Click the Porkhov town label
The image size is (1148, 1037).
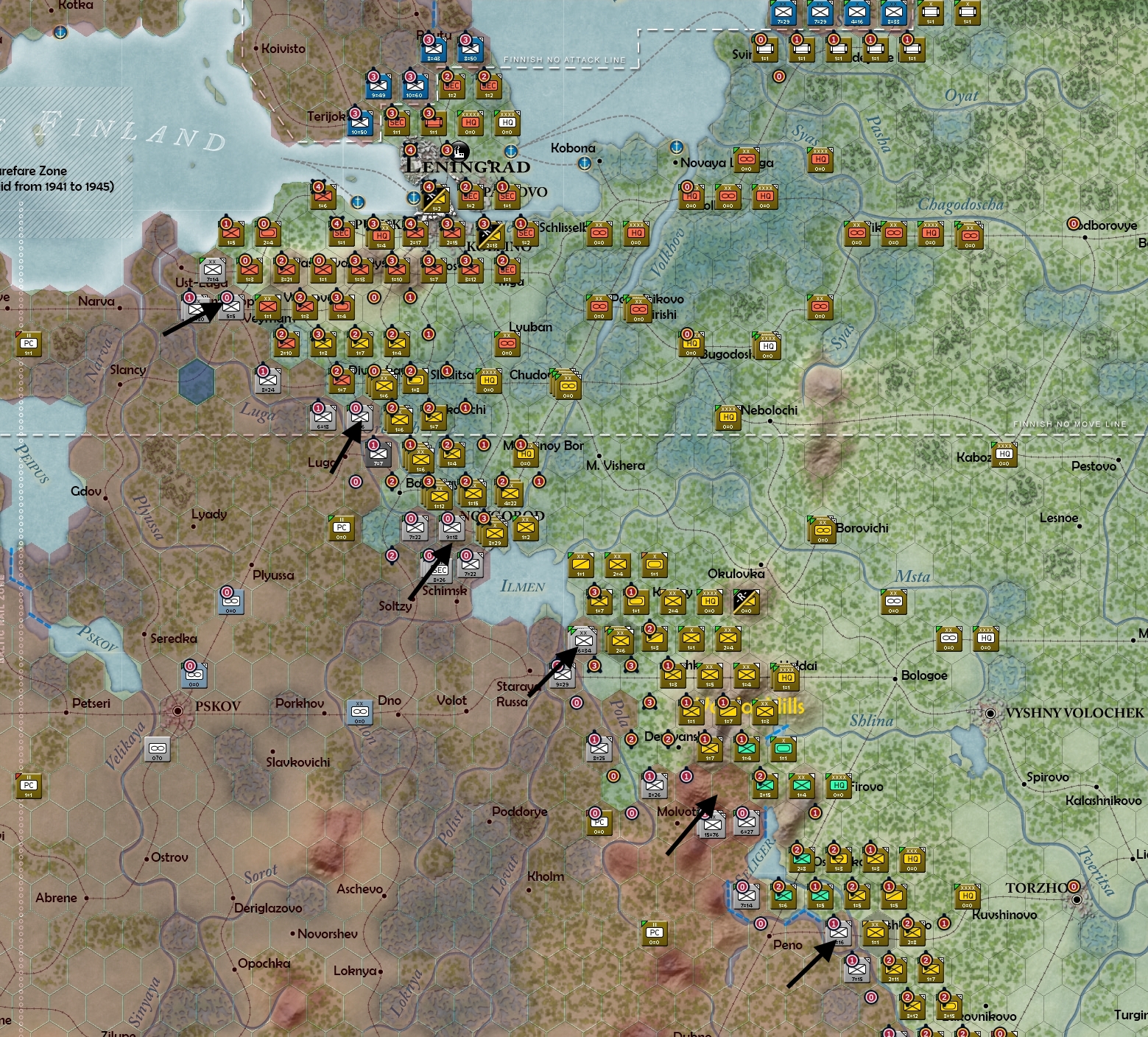point(299,703)
